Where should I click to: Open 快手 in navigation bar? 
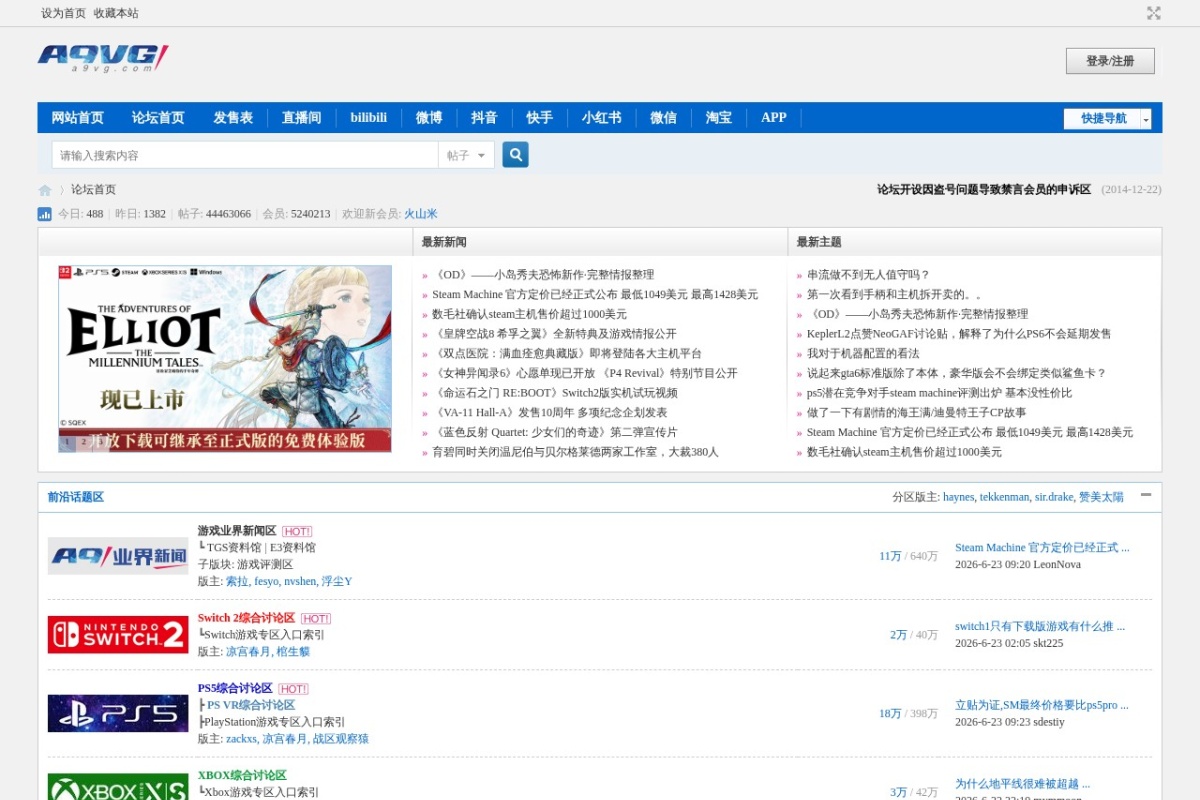(539, 118)
